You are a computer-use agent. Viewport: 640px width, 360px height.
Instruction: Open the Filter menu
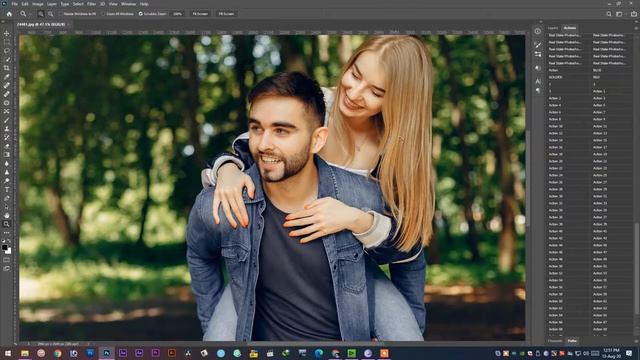(x=91, y=4)
